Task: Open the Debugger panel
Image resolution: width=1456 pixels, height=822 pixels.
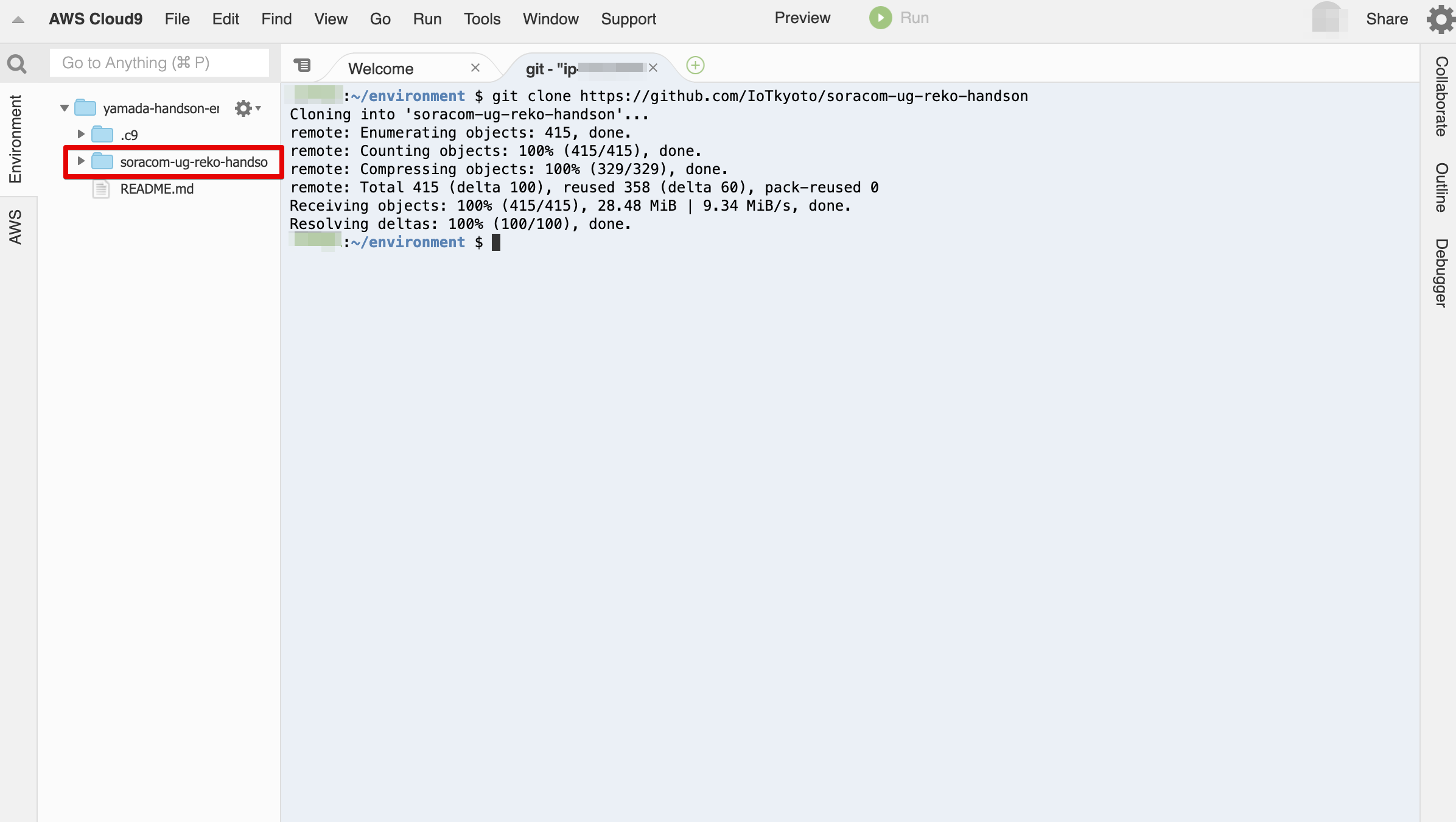Action: coord(1441,273)
